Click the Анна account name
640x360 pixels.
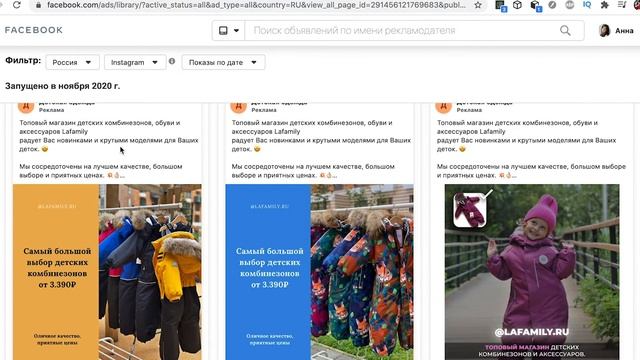[624, 31]
